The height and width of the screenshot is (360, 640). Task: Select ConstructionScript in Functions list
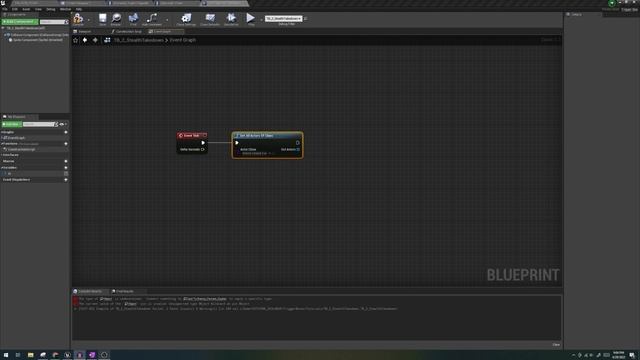tap(21, 149)
